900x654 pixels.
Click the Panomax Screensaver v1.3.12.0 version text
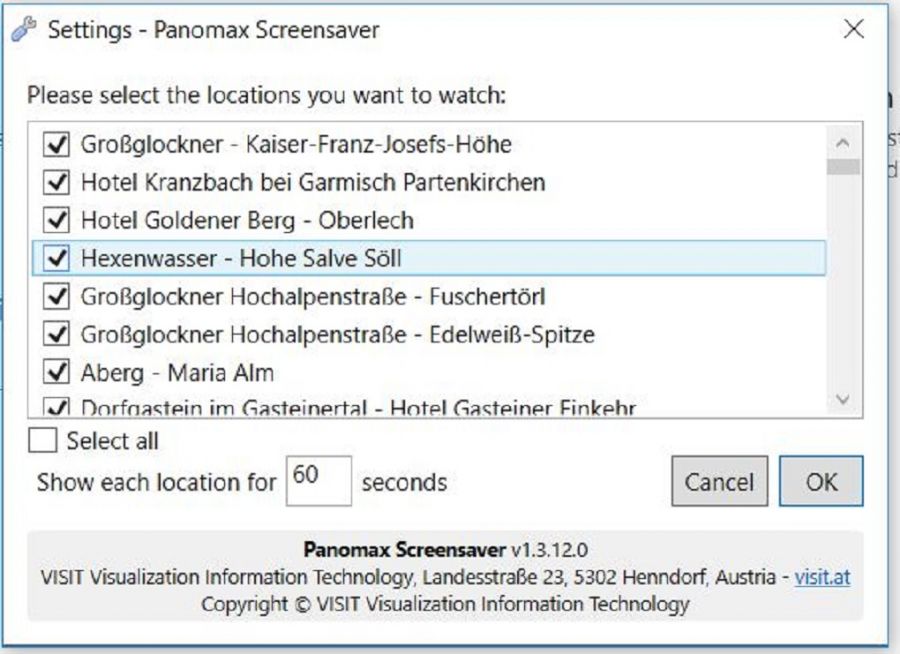445,549
